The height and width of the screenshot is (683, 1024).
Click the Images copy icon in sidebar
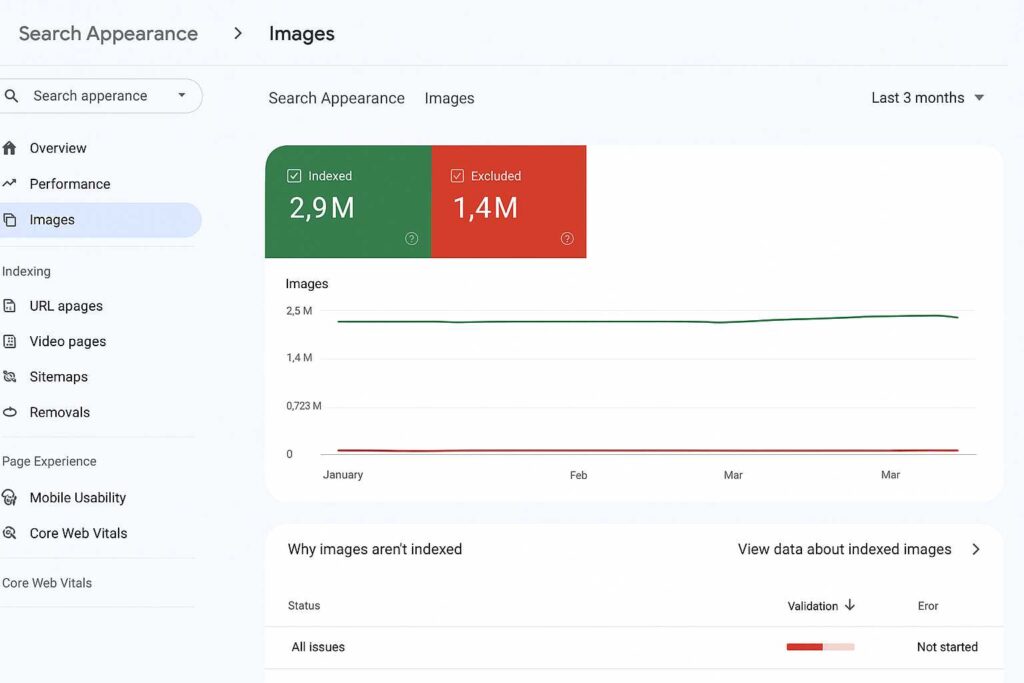click(x=10, y=220)
